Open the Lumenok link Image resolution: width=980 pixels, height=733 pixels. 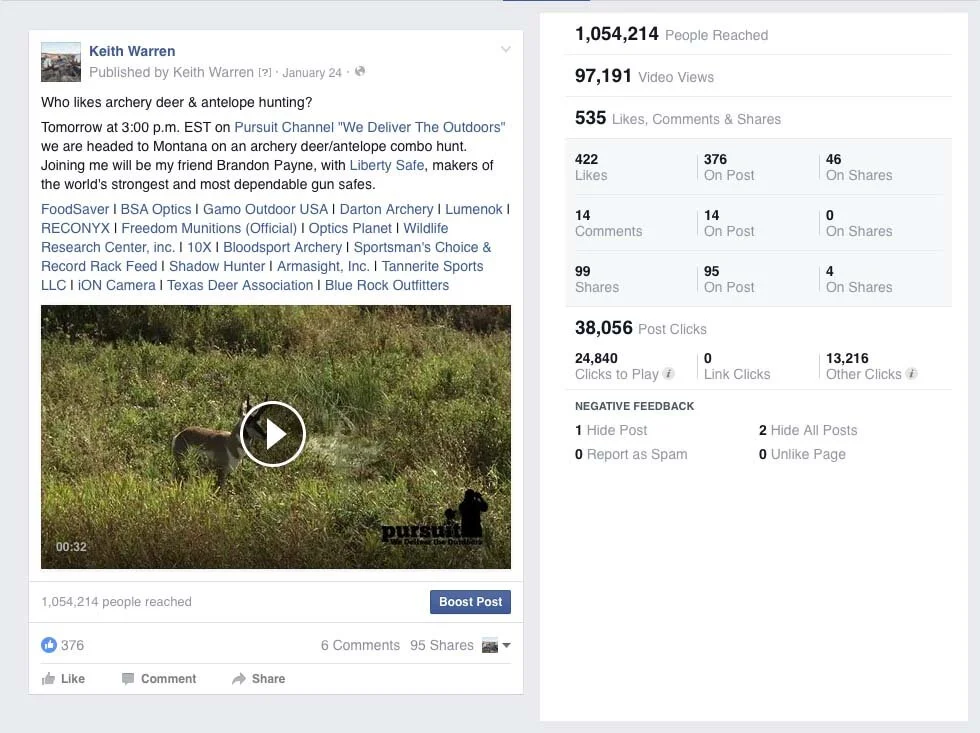pyautogui.click(x=474, y=209)
